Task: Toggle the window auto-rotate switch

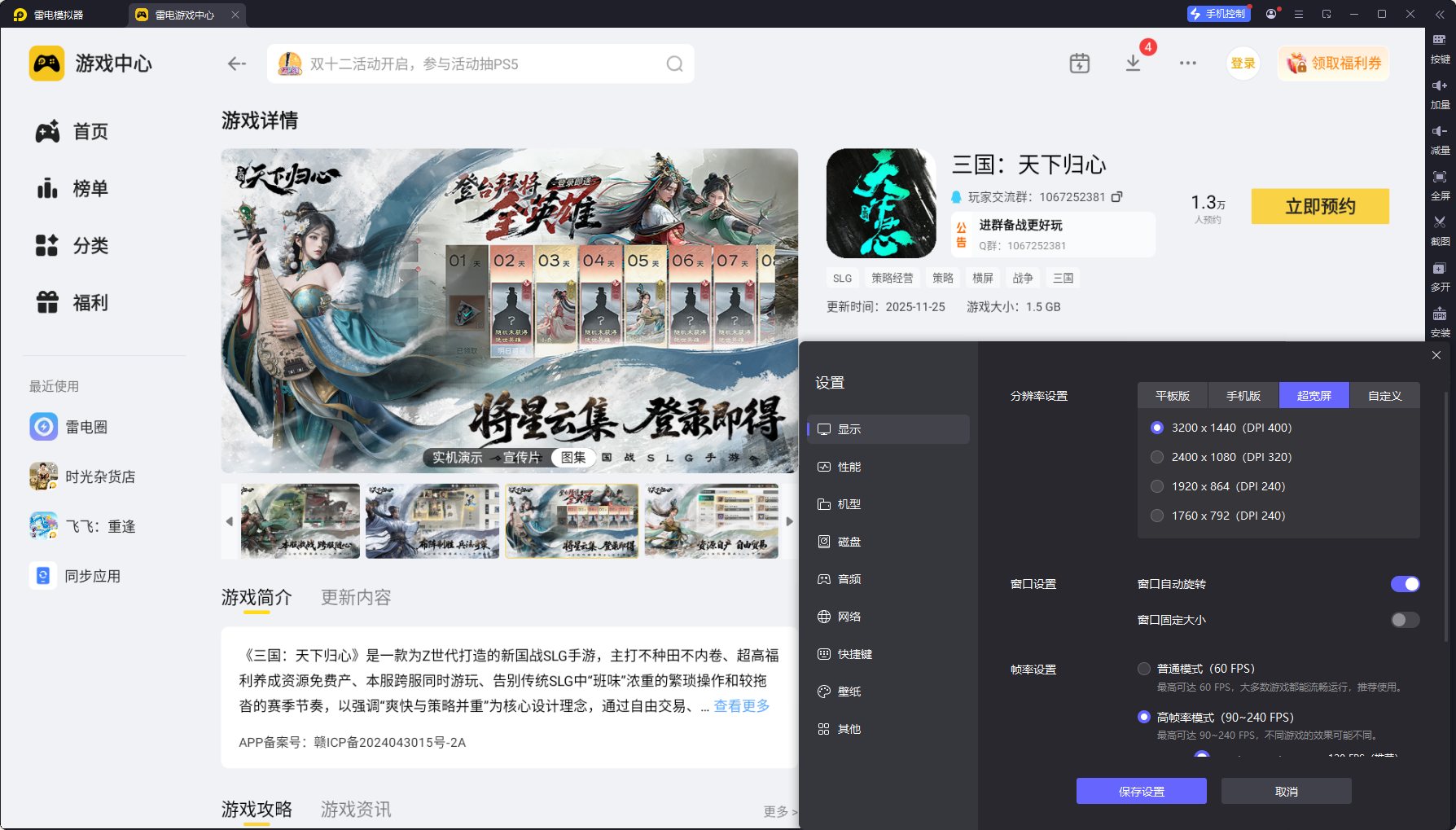Action: [1405, 584]
